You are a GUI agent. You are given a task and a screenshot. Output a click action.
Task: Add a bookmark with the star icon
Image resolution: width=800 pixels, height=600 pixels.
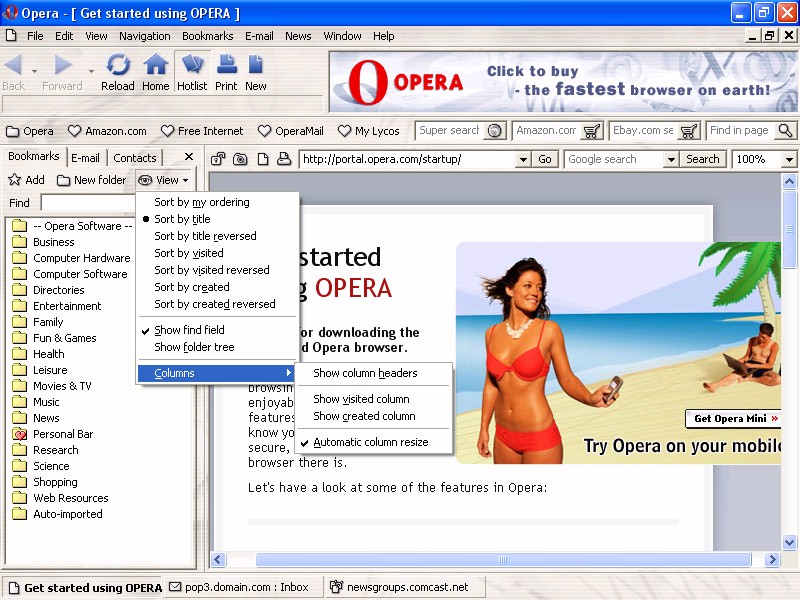[x=27, y=180]
